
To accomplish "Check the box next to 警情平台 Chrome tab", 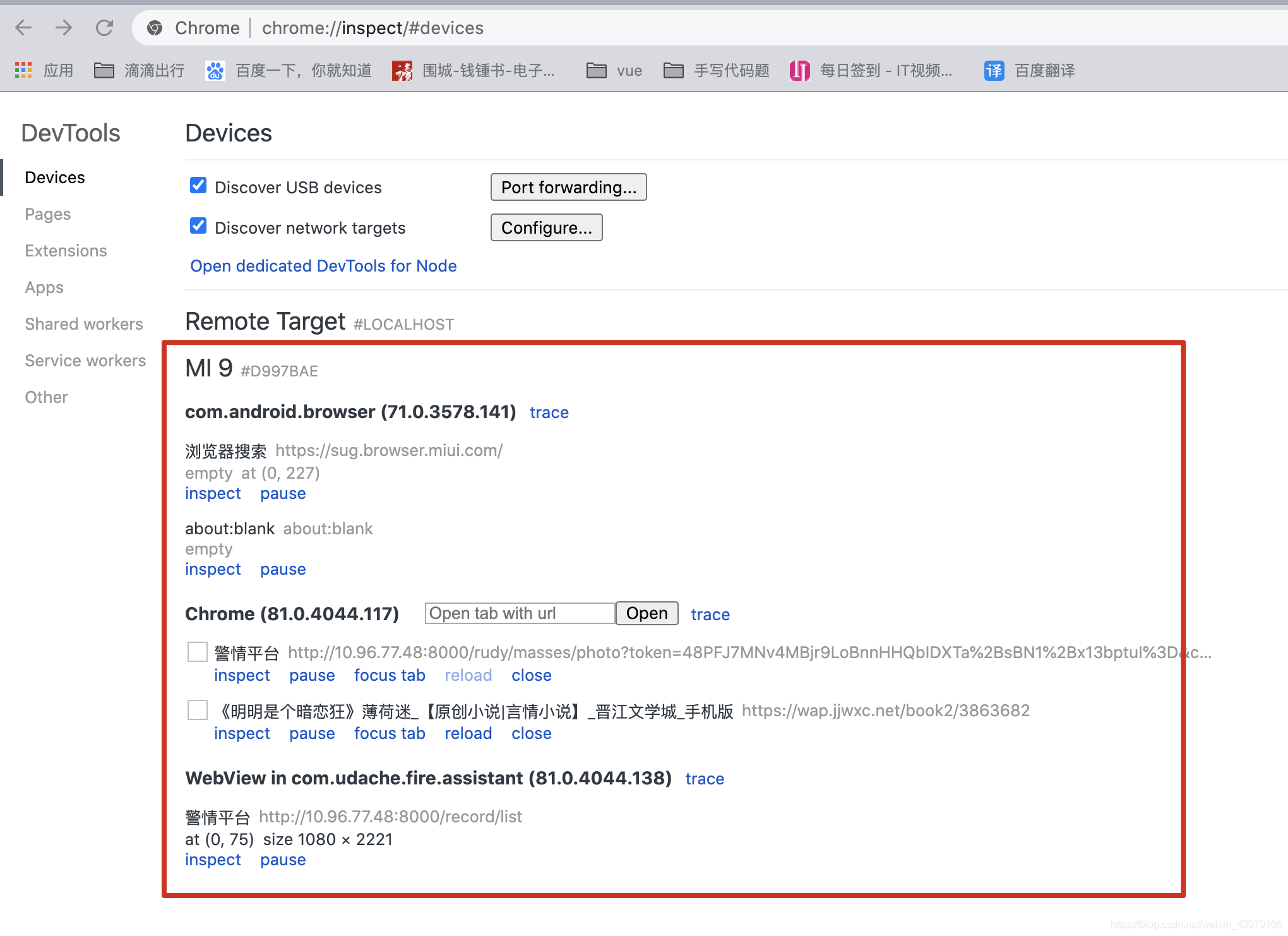I will (x=198, y=652).
